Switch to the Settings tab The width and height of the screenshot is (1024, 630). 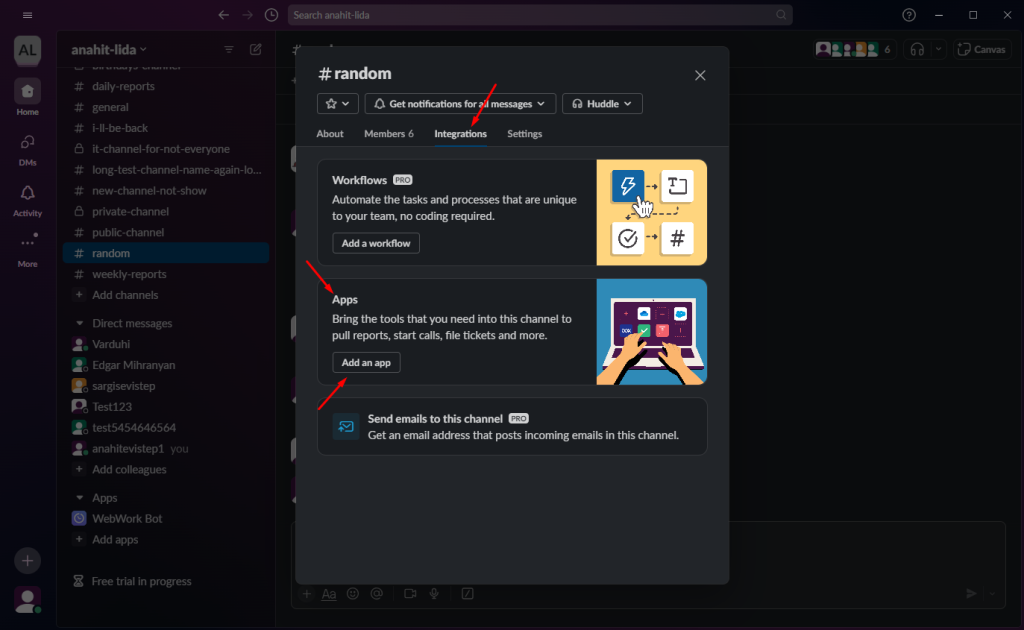[524, 134]
